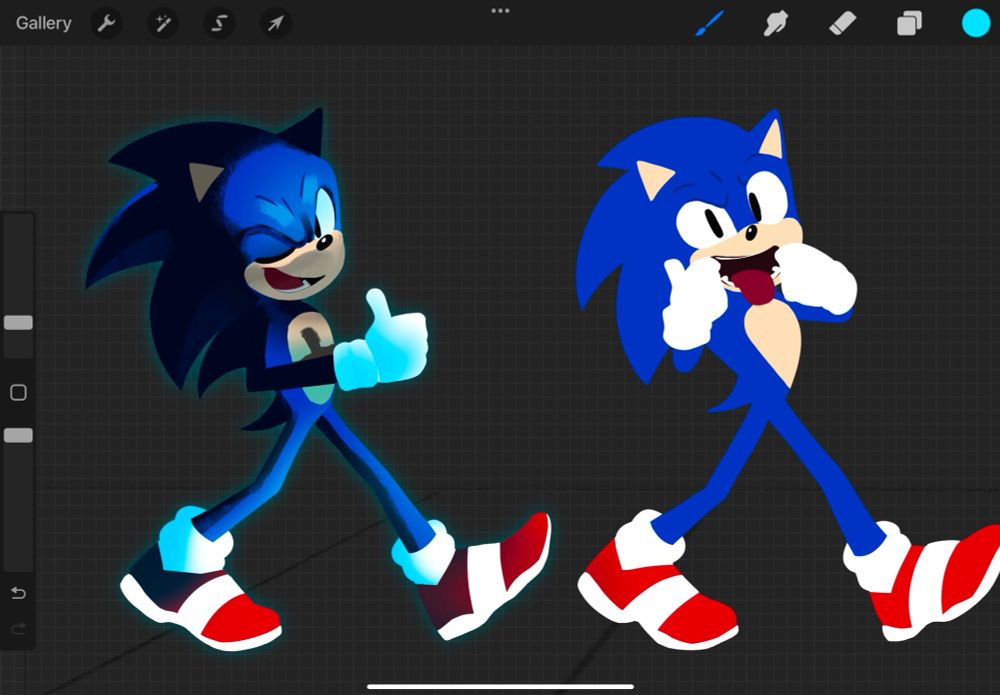Tap the square modify button on sidebar
The width and height of the screenshot is (1000, 695).
click(18, 392)
